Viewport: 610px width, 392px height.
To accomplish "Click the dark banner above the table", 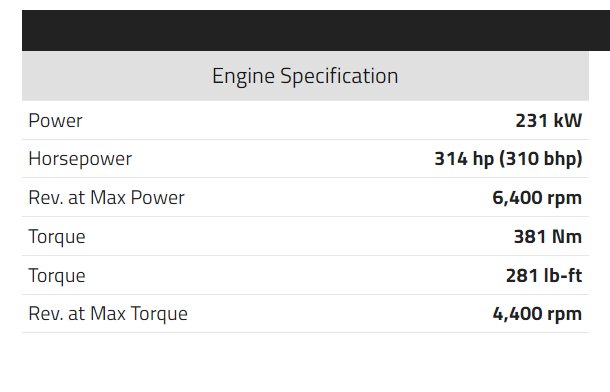I will point(316,31).
